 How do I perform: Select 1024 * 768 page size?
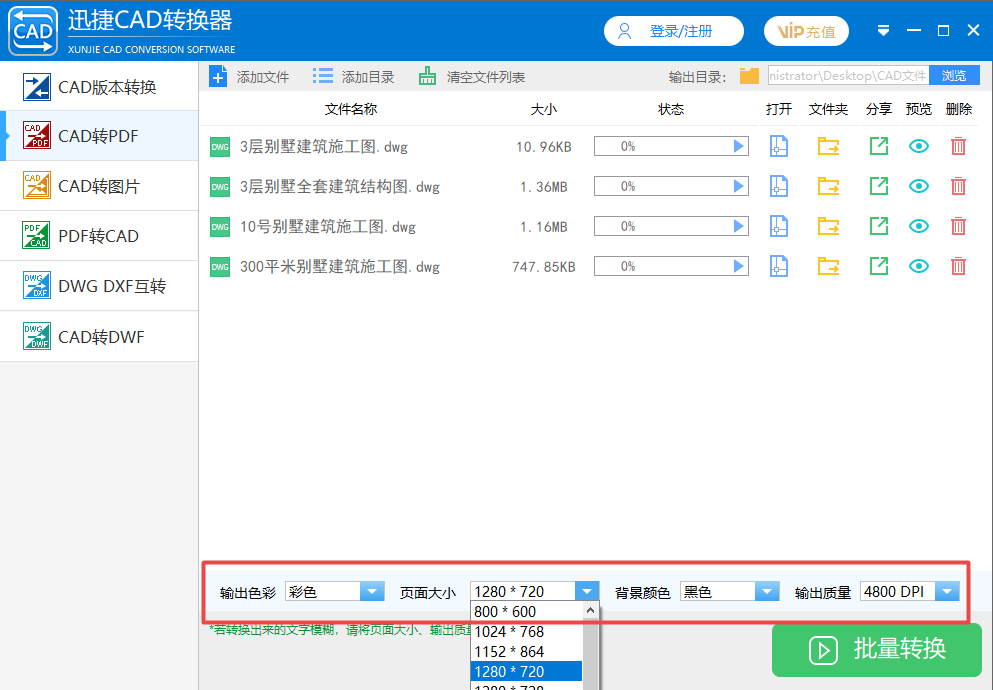510,631
